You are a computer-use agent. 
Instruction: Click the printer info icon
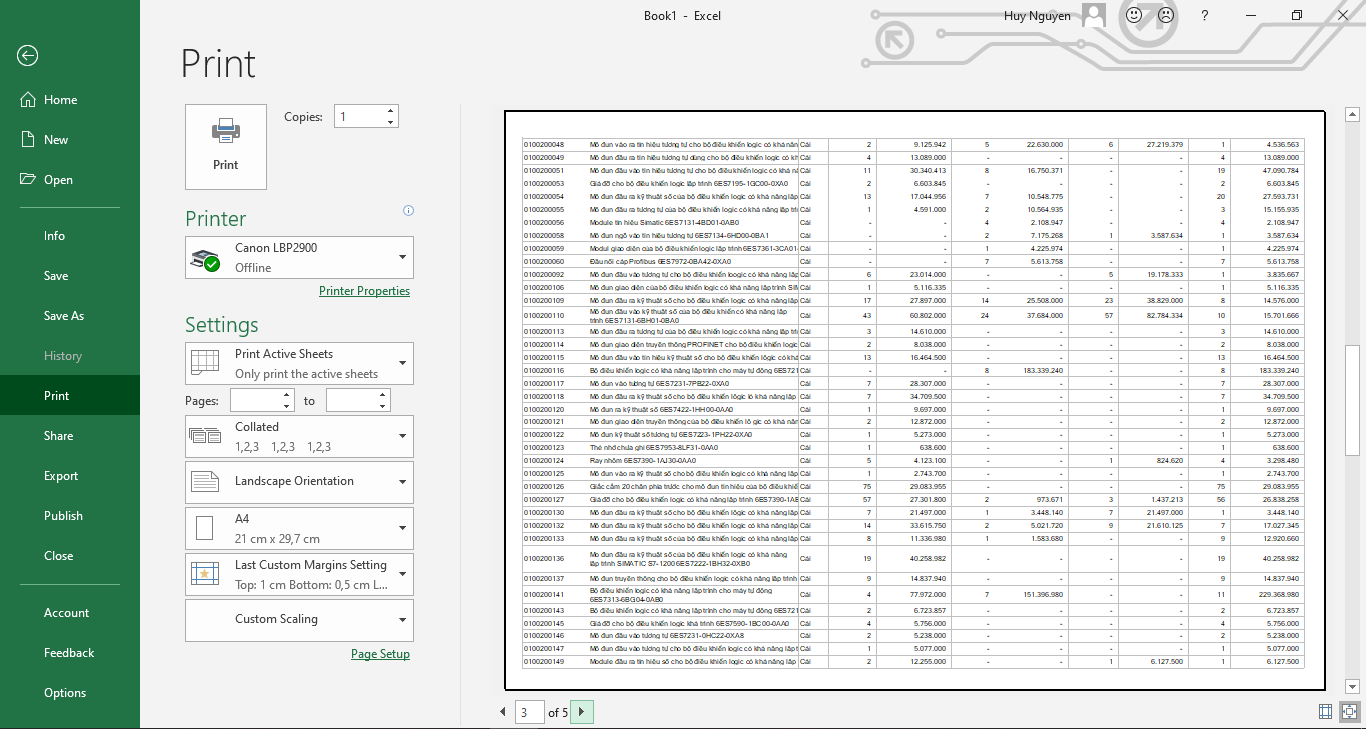(x=408, y=211)
